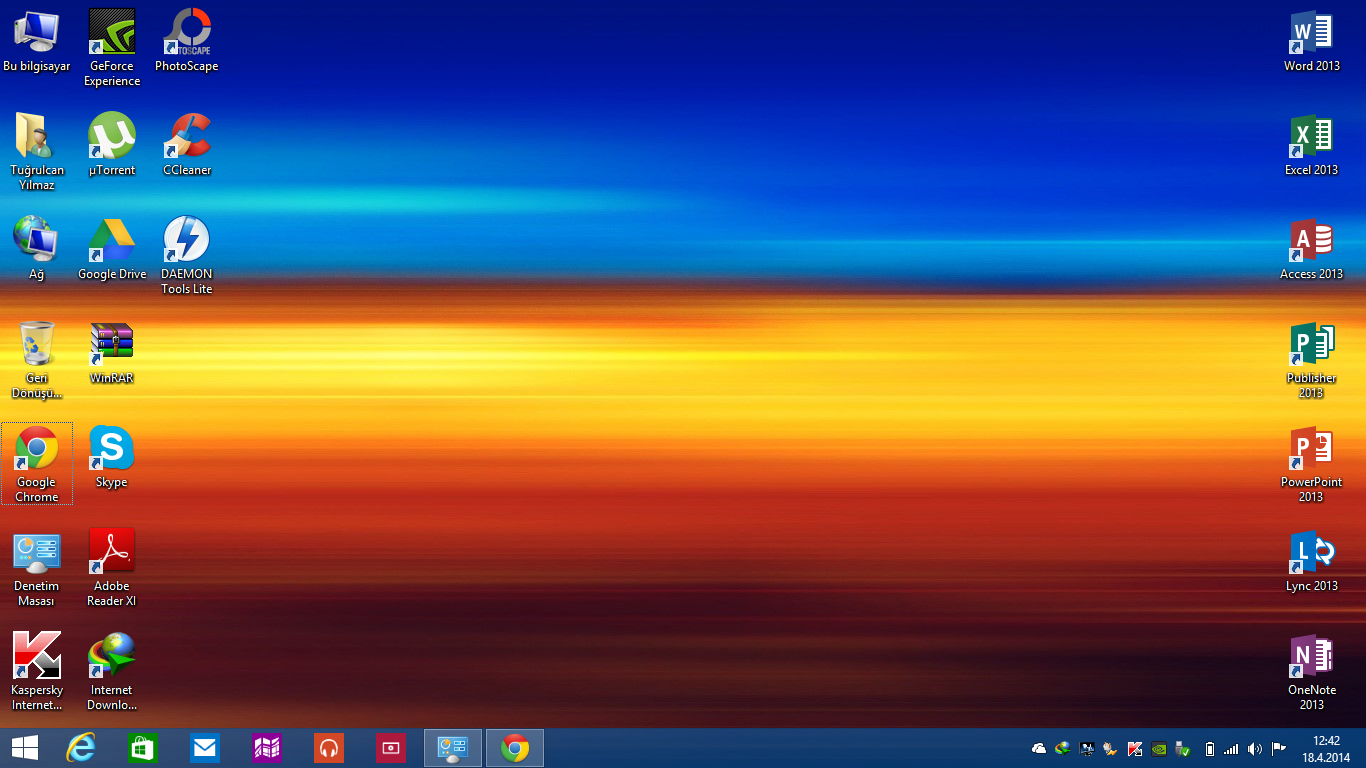Open the volume speaker tray icon
Screen dimensions: 1366x768
point(1254,748)
